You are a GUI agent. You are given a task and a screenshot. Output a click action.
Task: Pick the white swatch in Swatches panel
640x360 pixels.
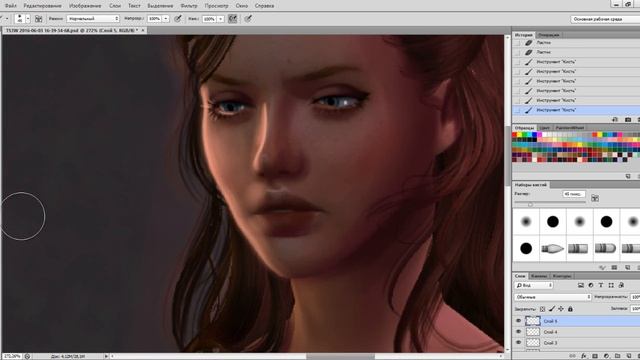[544, 135]
